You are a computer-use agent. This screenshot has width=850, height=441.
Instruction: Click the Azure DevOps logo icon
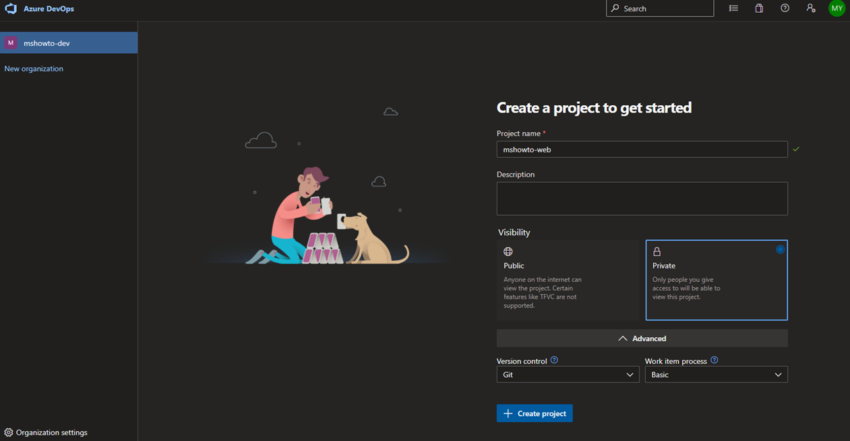[10, 8]
